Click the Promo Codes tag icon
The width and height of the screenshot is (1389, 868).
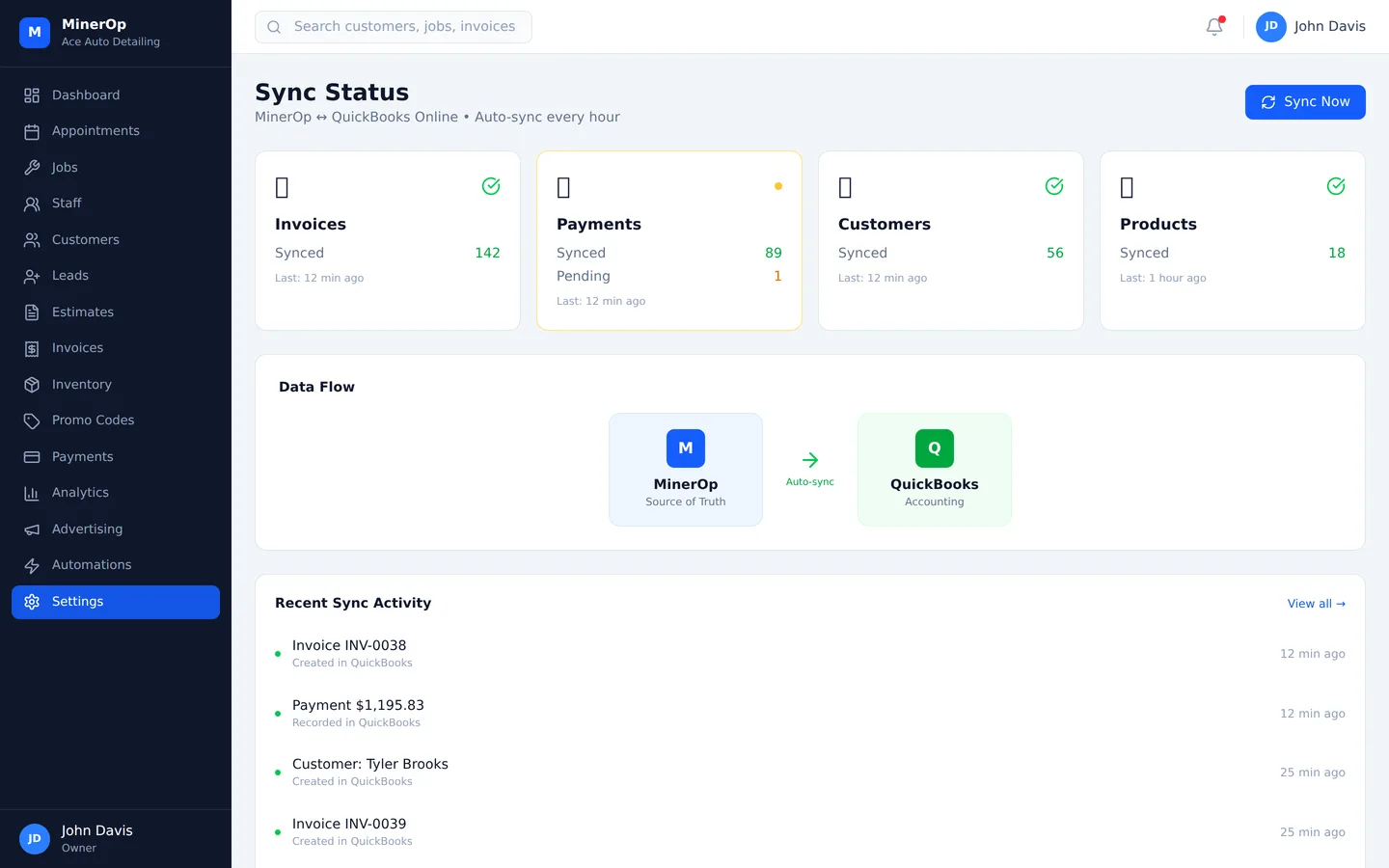click(32, 420)
